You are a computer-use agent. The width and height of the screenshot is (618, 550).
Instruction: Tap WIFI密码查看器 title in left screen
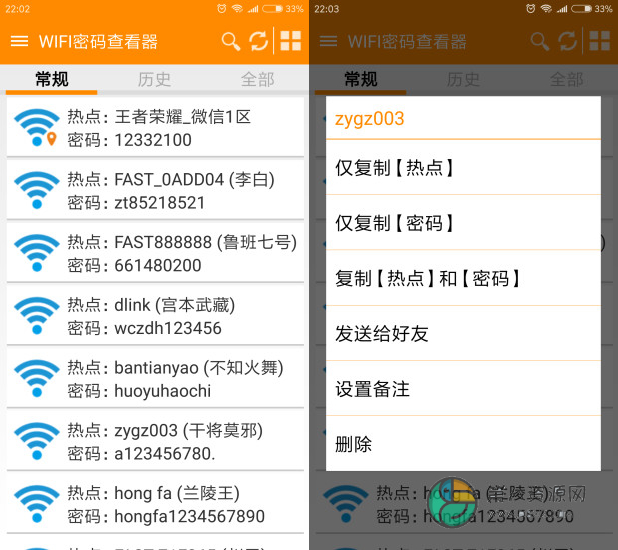tap(98, 41)
